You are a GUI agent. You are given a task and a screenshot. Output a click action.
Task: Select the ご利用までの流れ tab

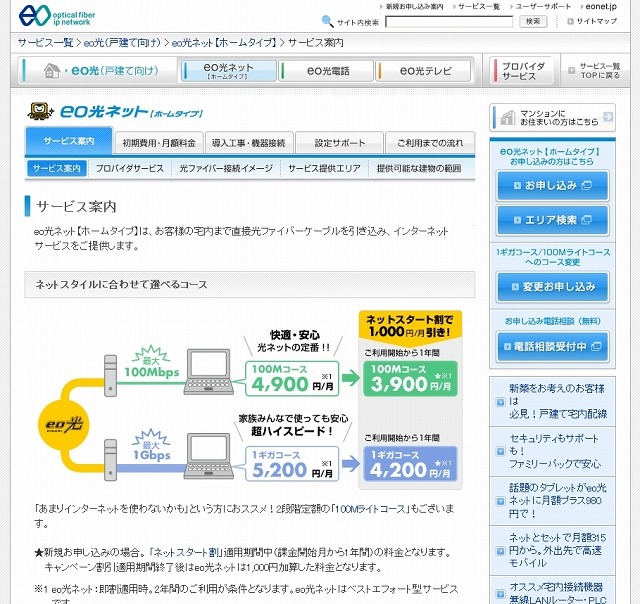(x=430, y=143)
